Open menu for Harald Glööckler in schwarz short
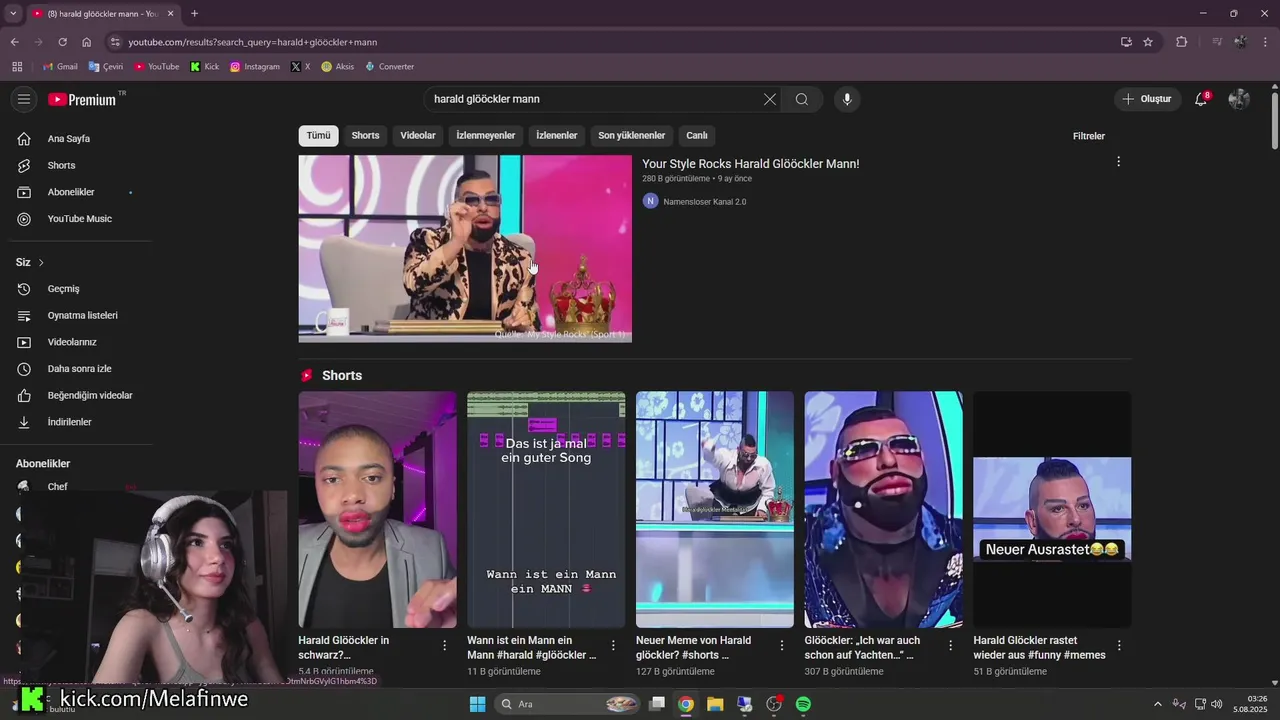The height and width of the screenshot is (720, 1280). point(445,645)
